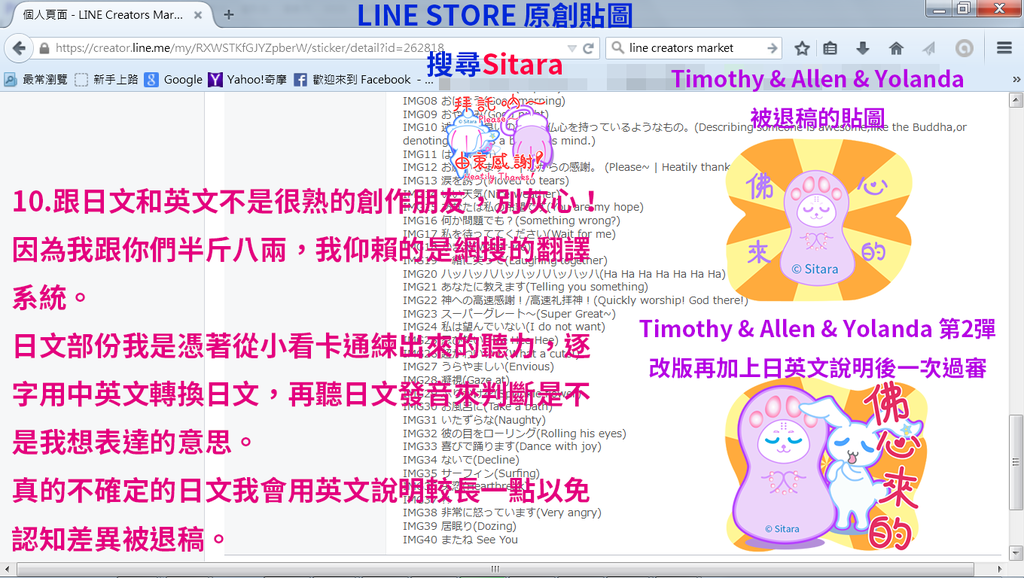Click the horizontal scrollbar thumb
Viewport: 1024px width, 578px height.
tap(495, 569)
